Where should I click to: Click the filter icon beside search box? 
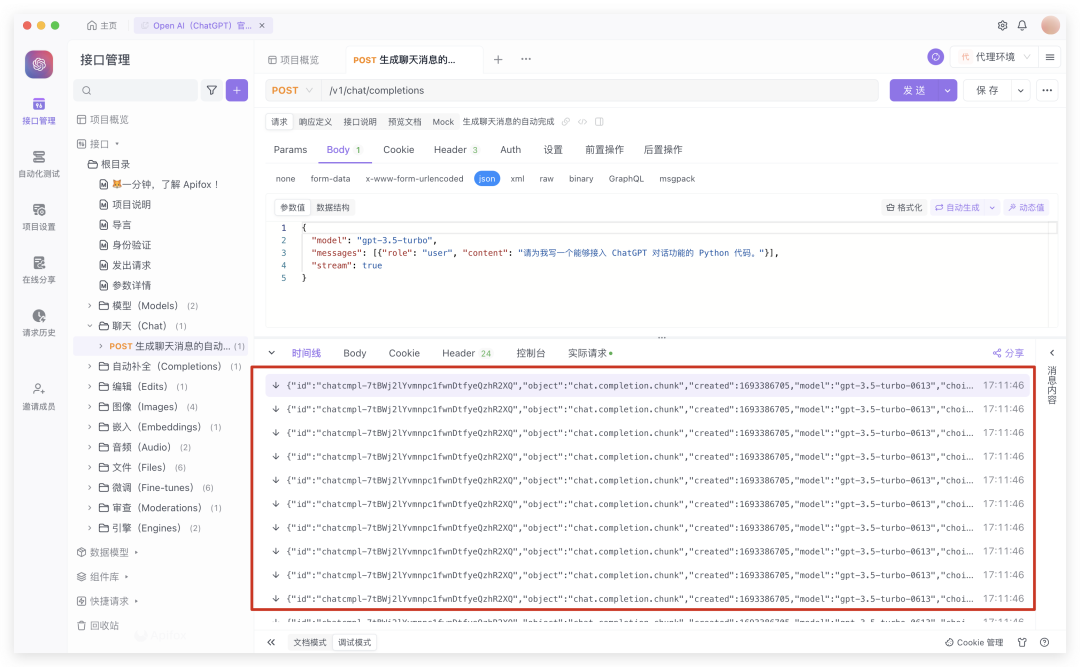tap(212, 90)
